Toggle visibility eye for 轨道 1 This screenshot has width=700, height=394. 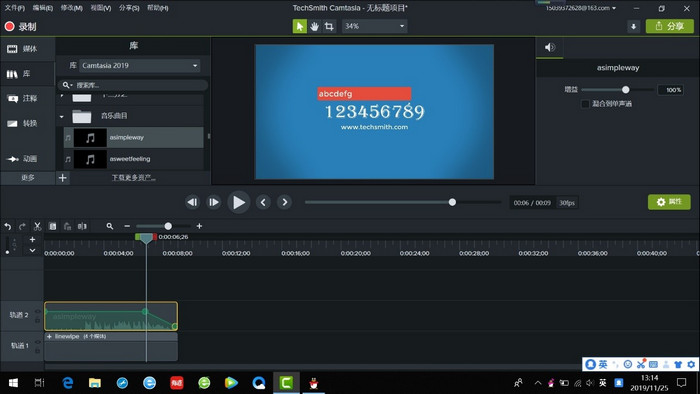pos(38,342)
